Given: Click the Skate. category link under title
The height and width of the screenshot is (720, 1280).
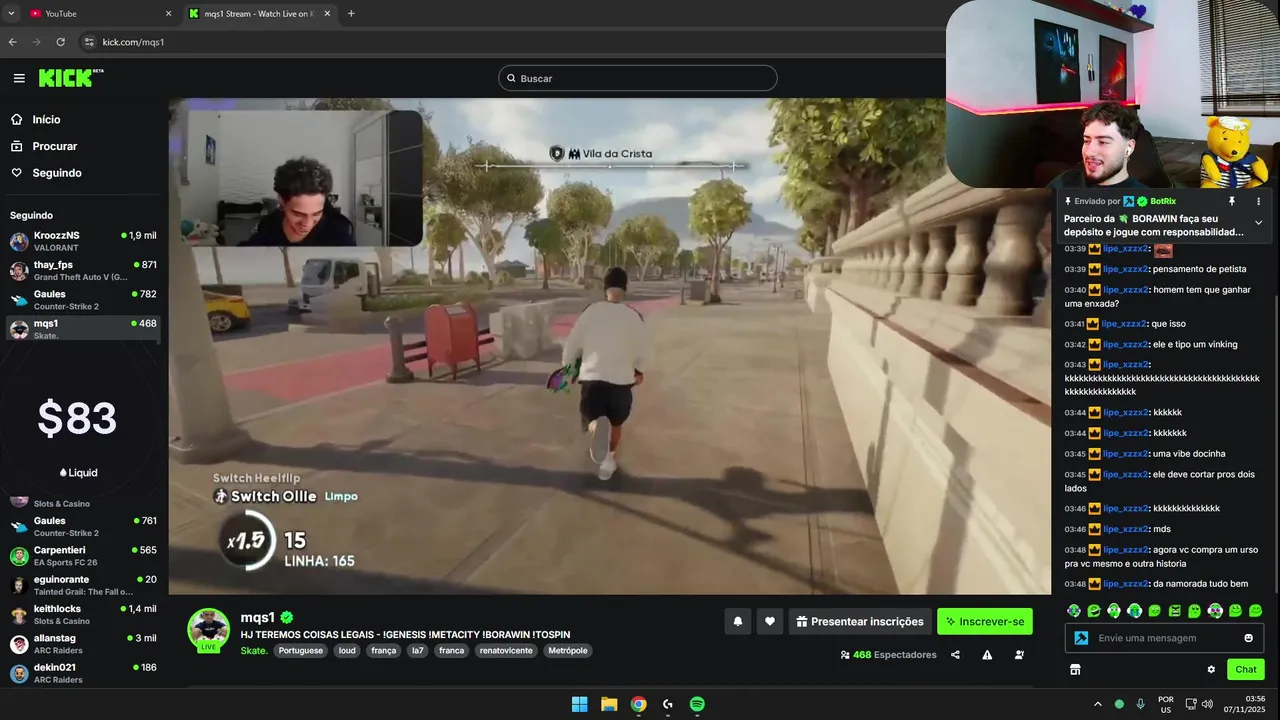Looking at the screenshot, I should coord(254,650).
